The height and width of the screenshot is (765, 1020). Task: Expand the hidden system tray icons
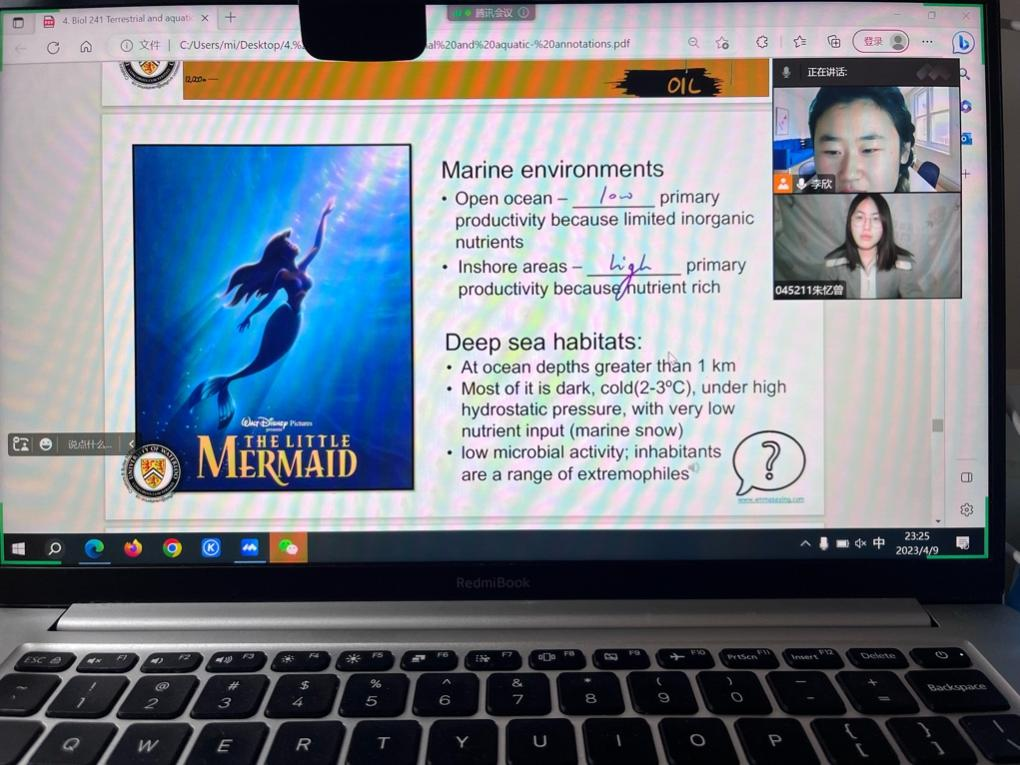[805, 543]
